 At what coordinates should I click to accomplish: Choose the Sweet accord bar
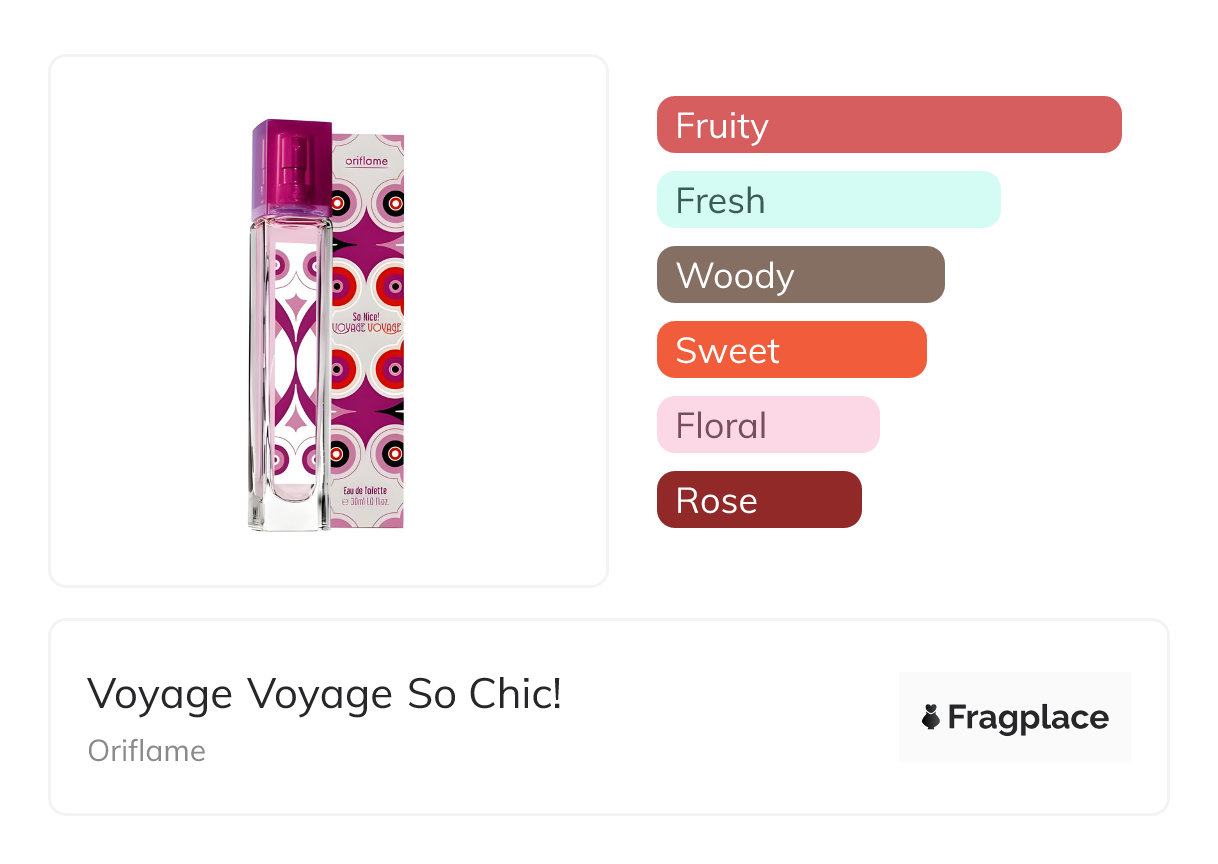pyautogui.click(x=791, y=350)
